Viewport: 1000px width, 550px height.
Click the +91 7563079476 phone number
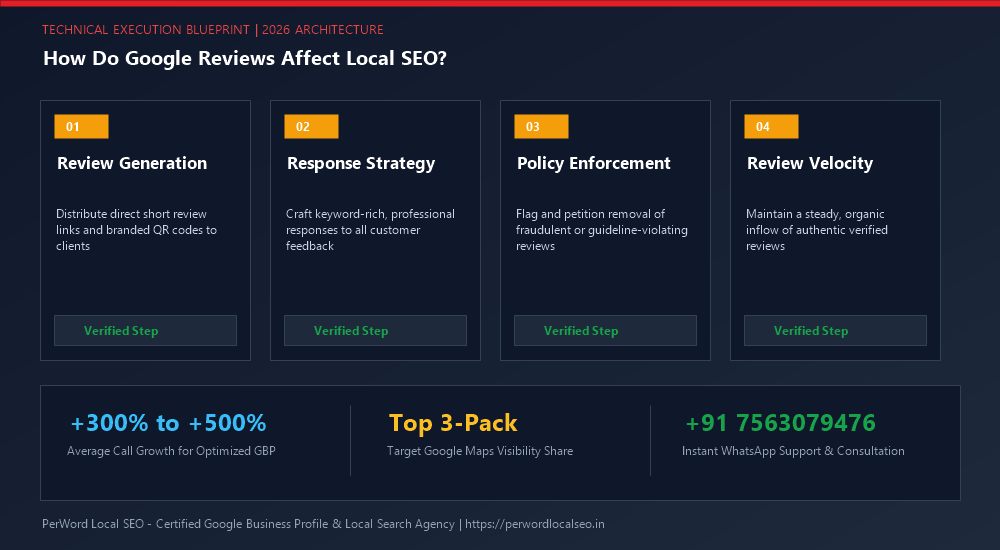tap(780, 422)
